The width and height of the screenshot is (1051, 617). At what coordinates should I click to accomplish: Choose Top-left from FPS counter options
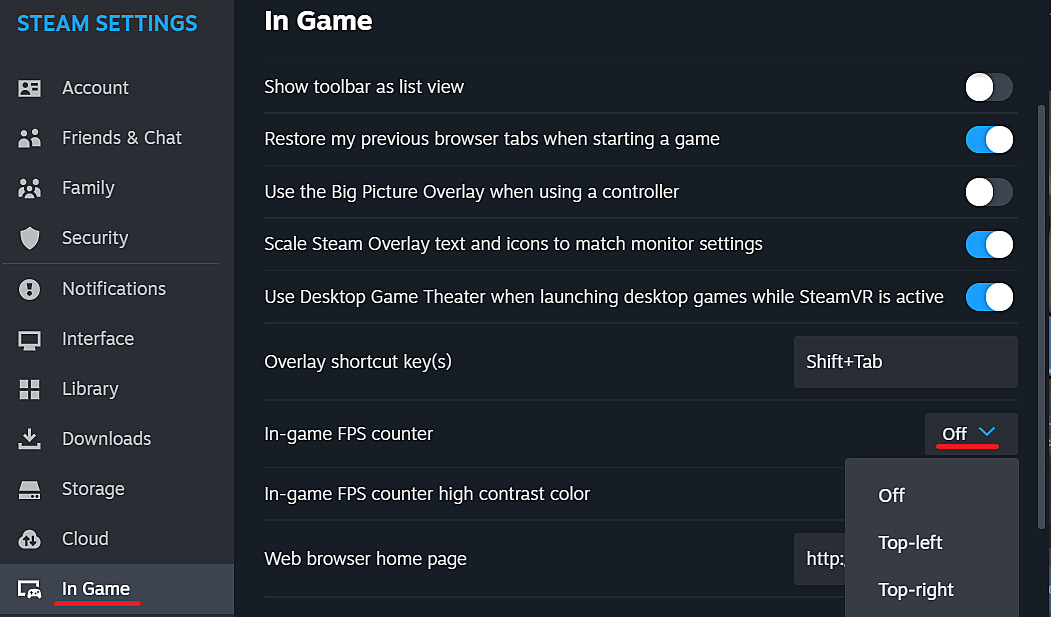pyautogui.click(x=910, y=543)
